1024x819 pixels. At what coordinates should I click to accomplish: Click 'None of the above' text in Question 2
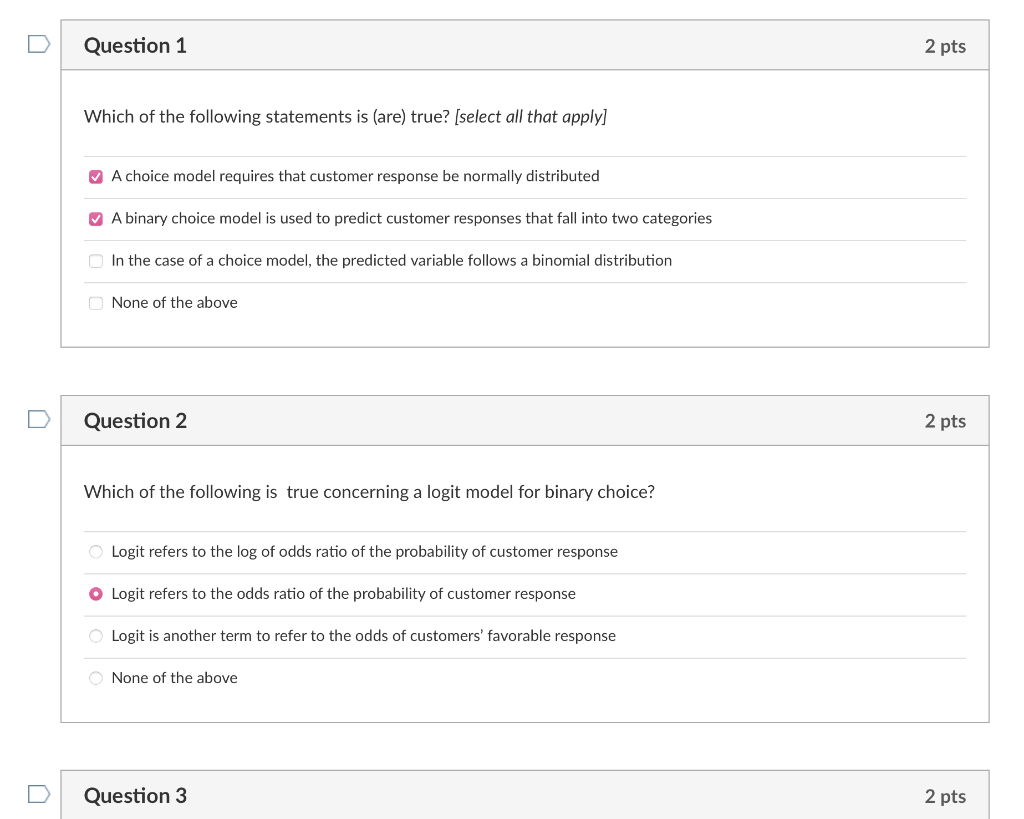pos(174,677)
